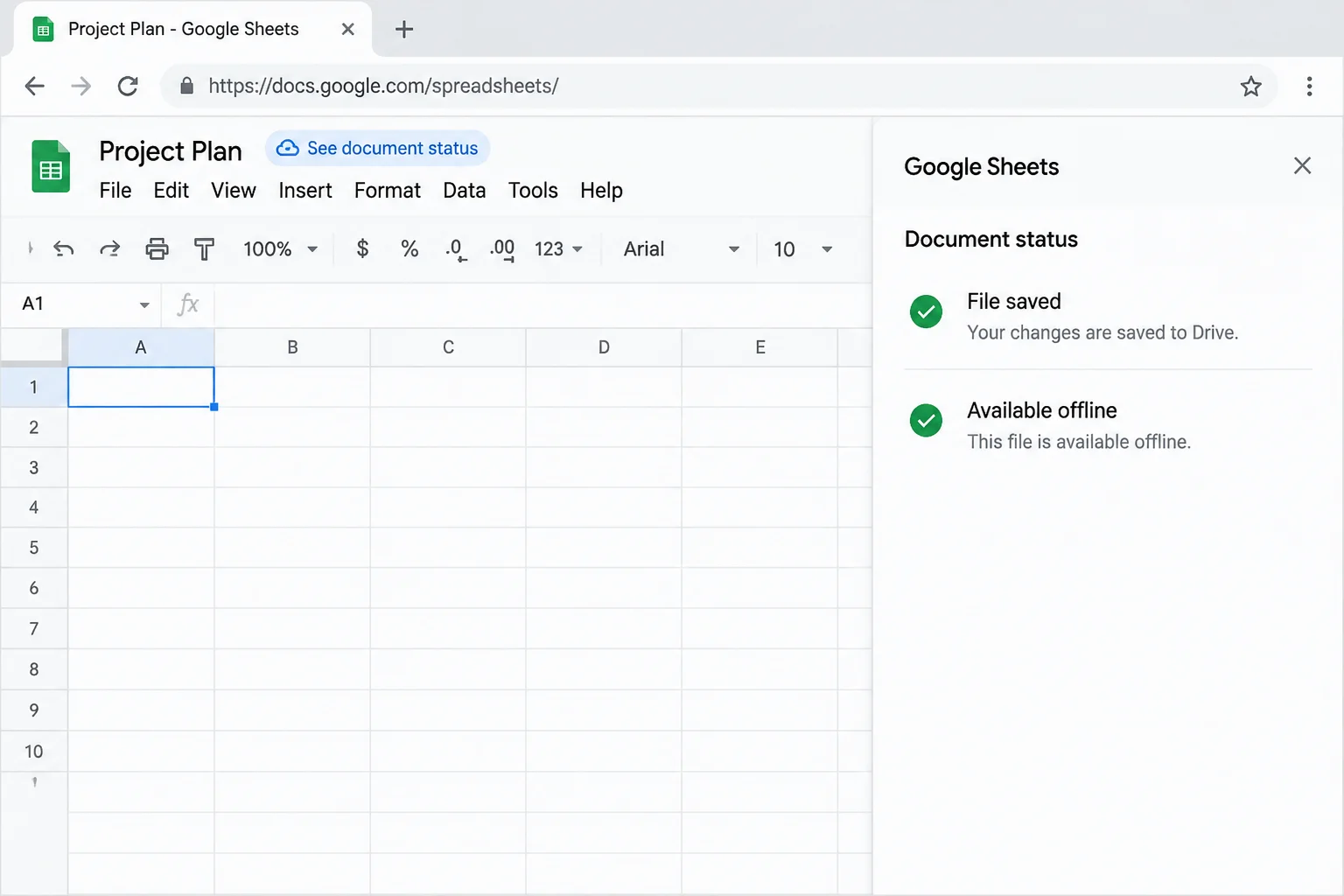Image resolution: width=1344 pixels, height=896 pixels.
Task: Select column C header
Action: pyautogui.click(x=448, y=347)
